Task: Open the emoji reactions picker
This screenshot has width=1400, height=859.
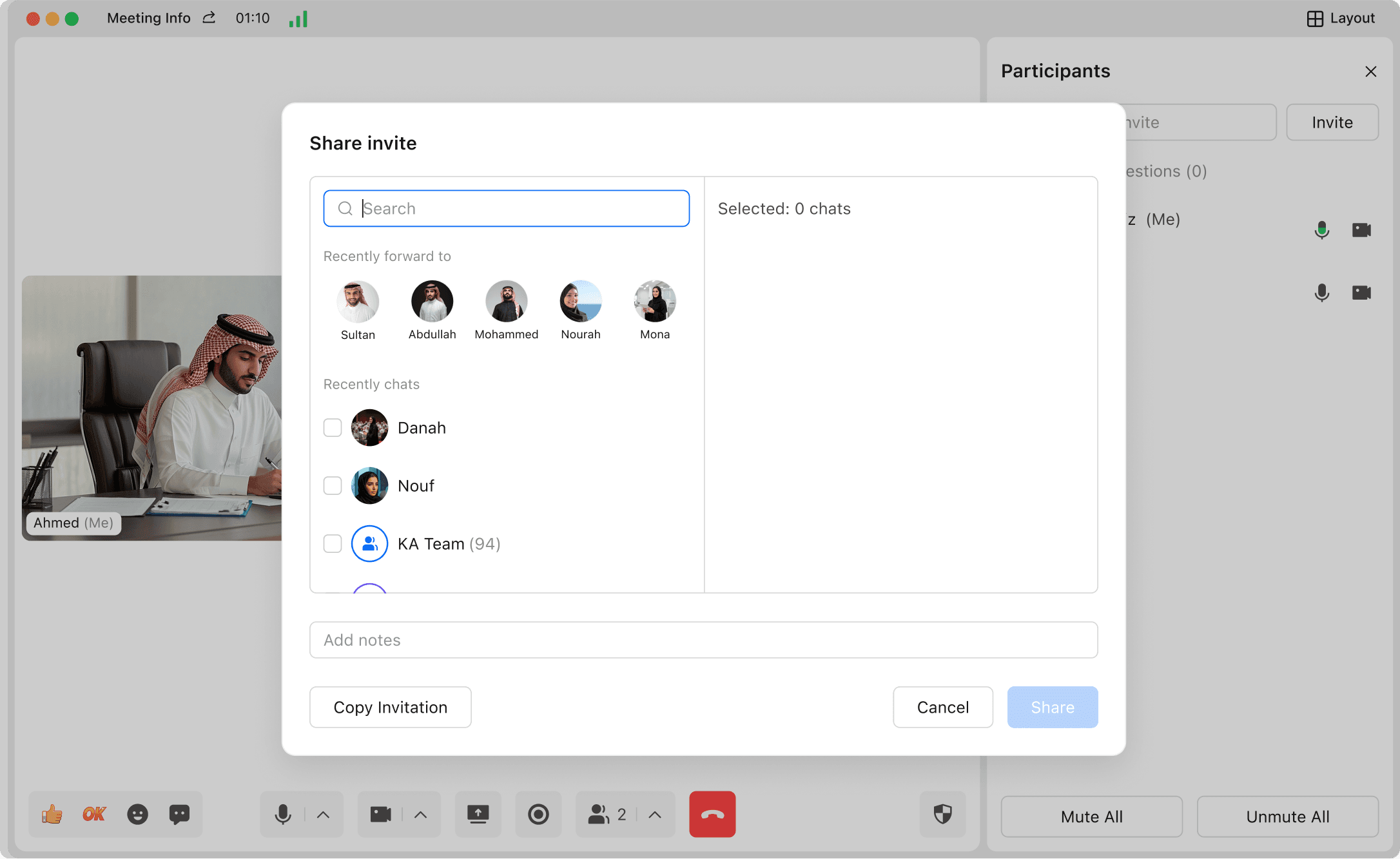Action: point(137,815)
